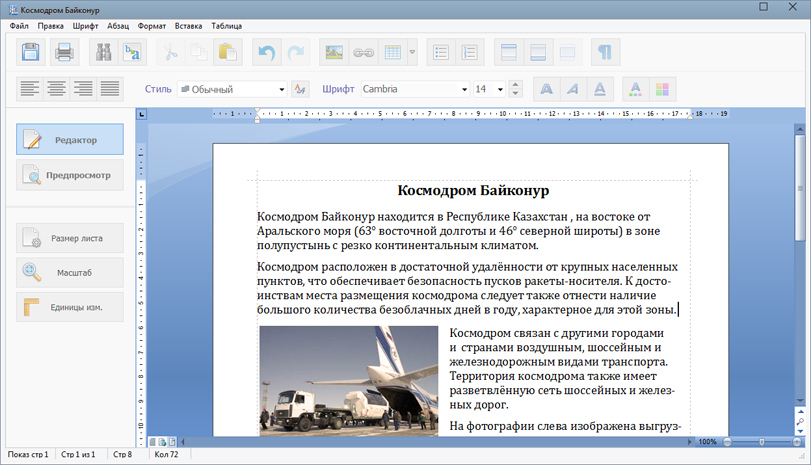This screenshot has width=811, height=465.
Task: Click the zoom slider handle
Action: tap(761, 442)
